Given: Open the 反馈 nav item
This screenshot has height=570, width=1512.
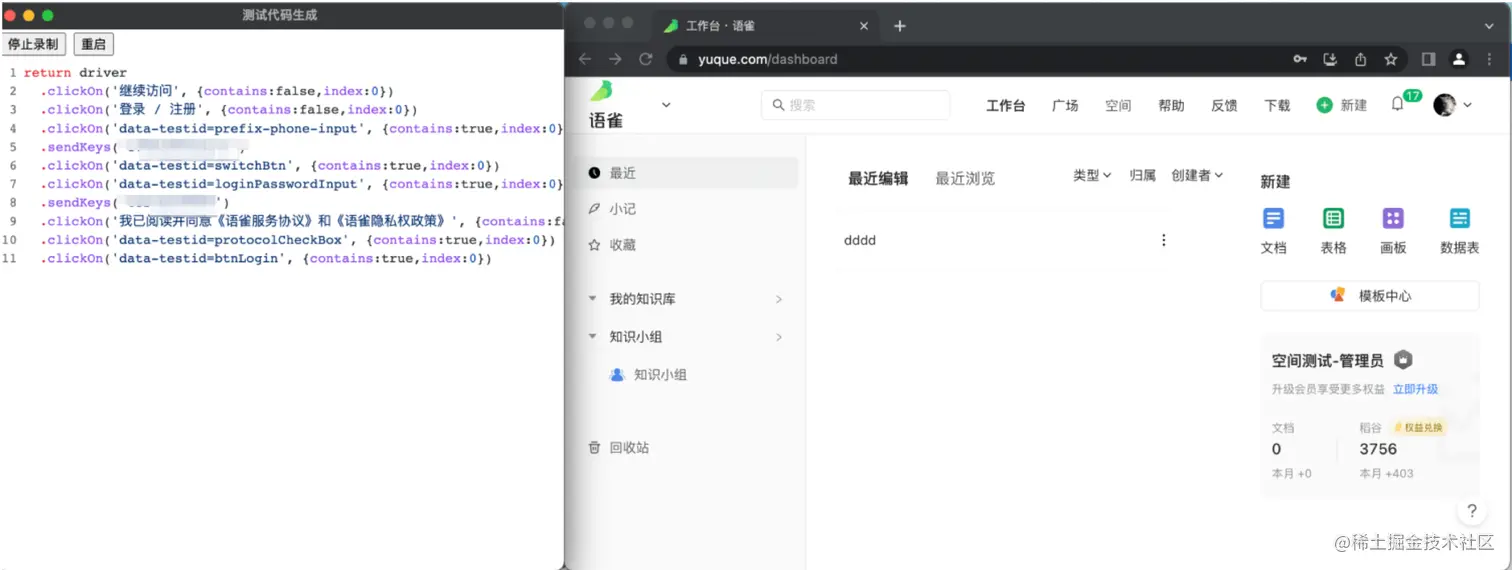Looking at the screenshot, I should 1224,105.
